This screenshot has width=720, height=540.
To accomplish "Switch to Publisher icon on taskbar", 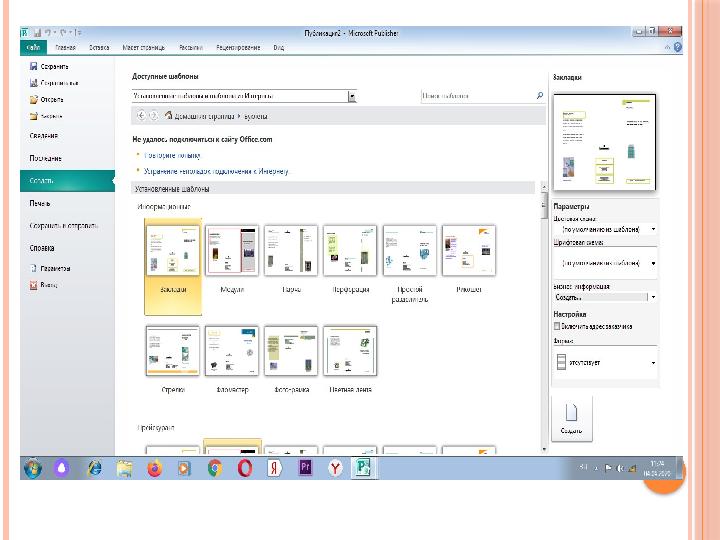I will coord(363,468).
